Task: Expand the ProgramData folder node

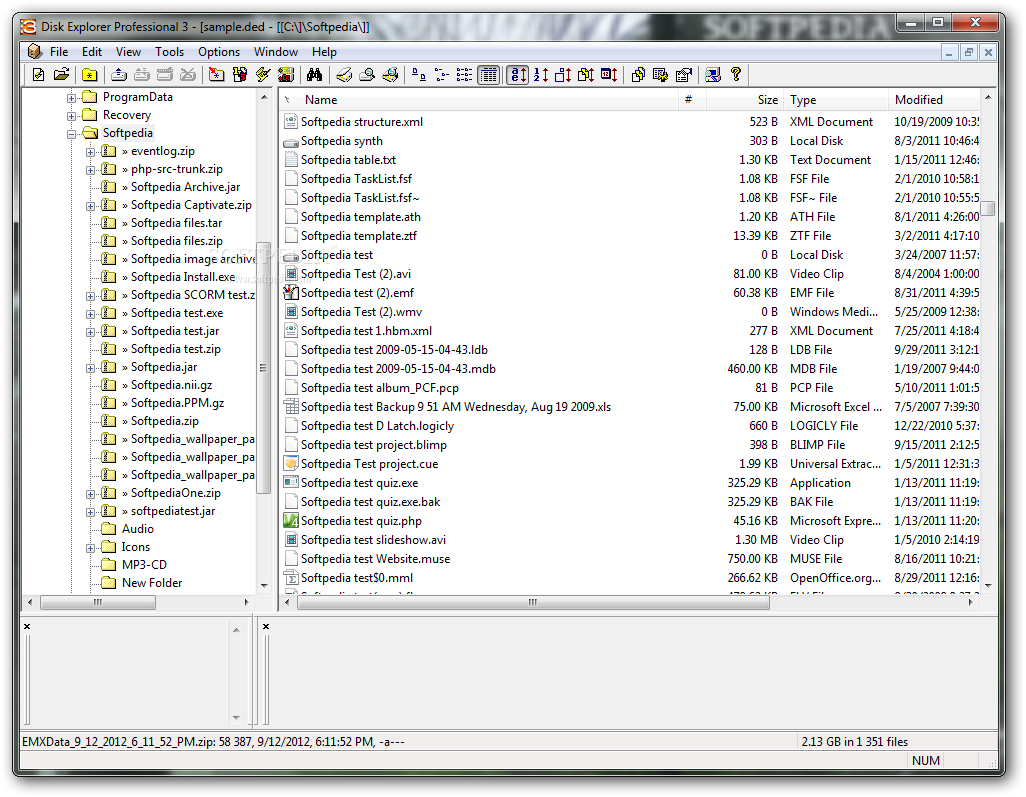Action: pos(71,98)
